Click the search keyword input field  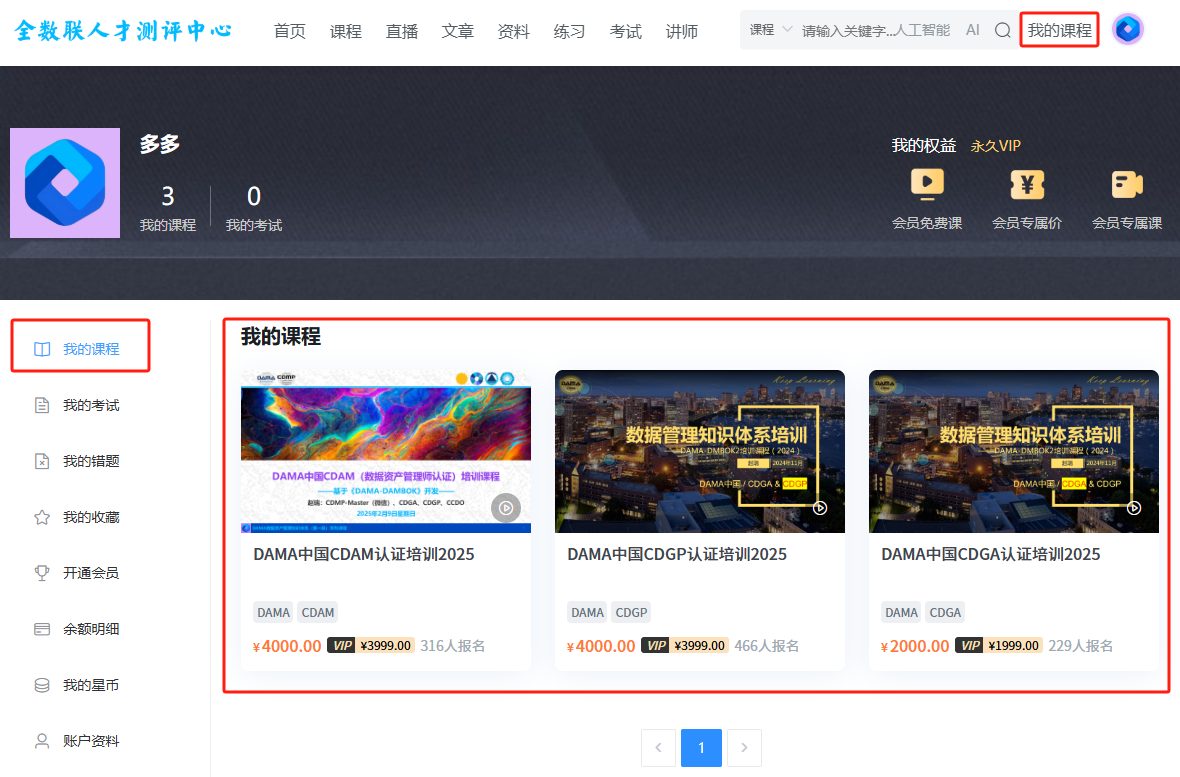tap(875, 30)
